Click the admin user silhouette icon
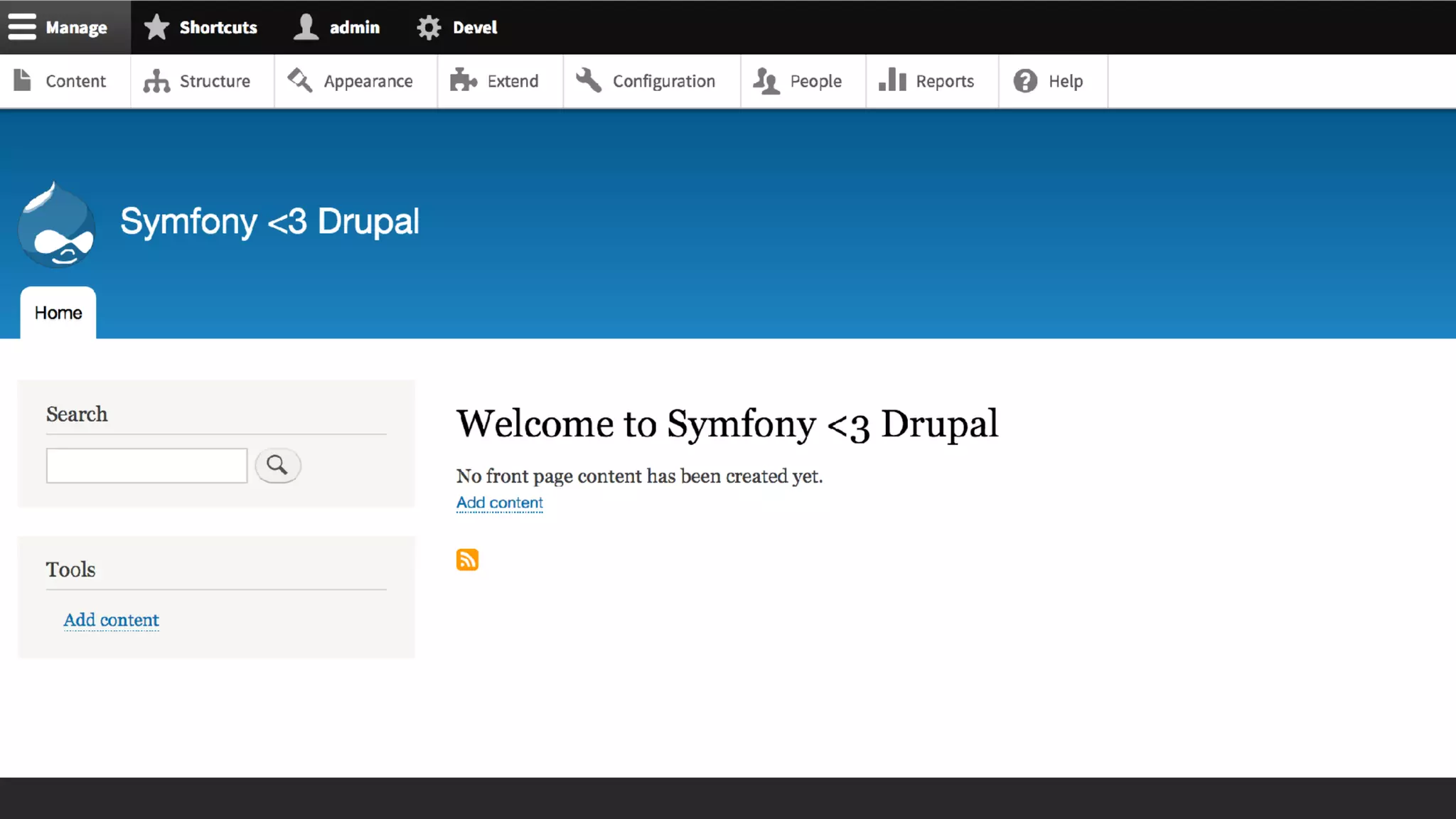1456x819 pixels. coord(306,27)
